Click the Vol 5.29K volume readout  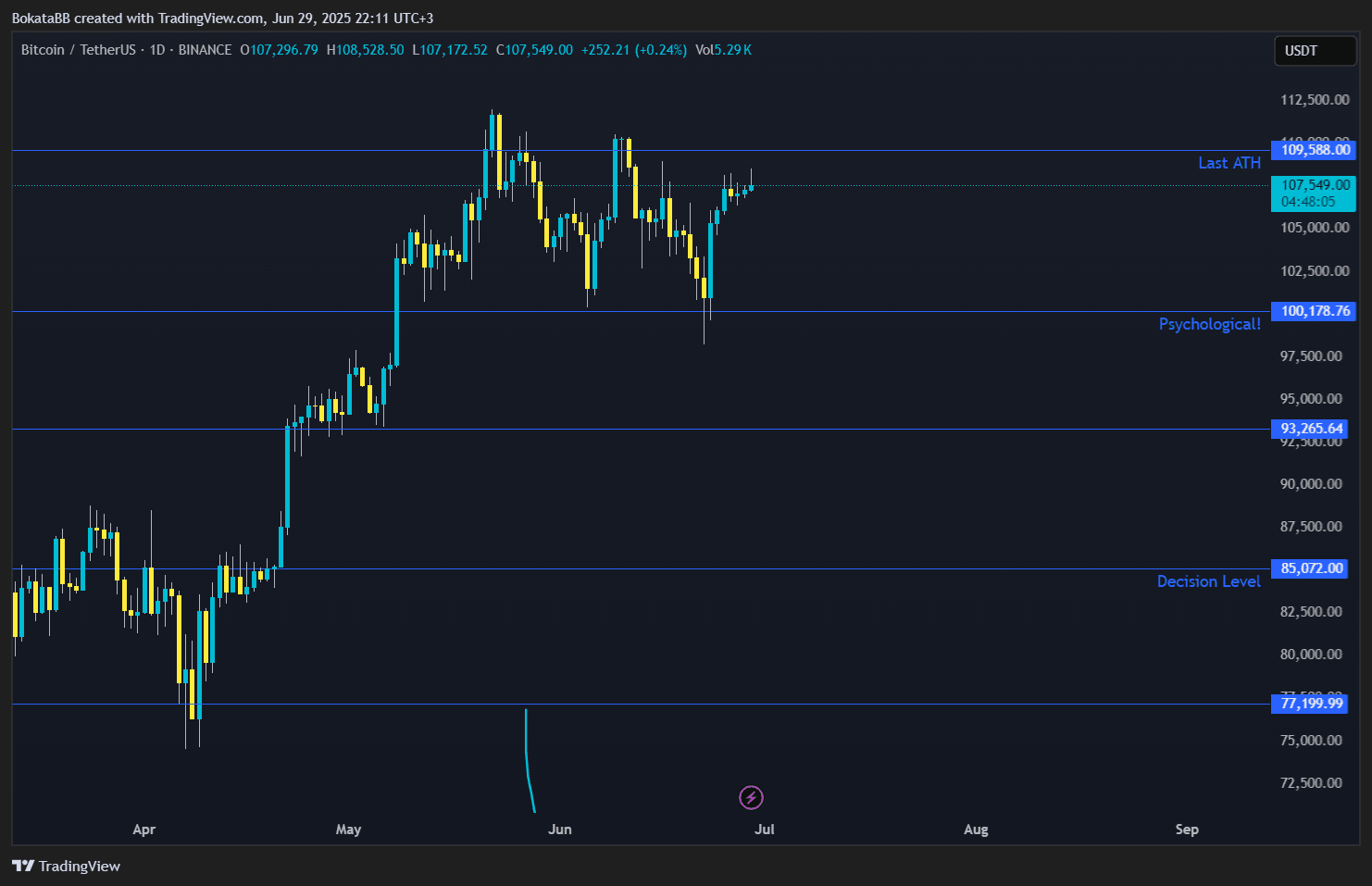point(723,50)
